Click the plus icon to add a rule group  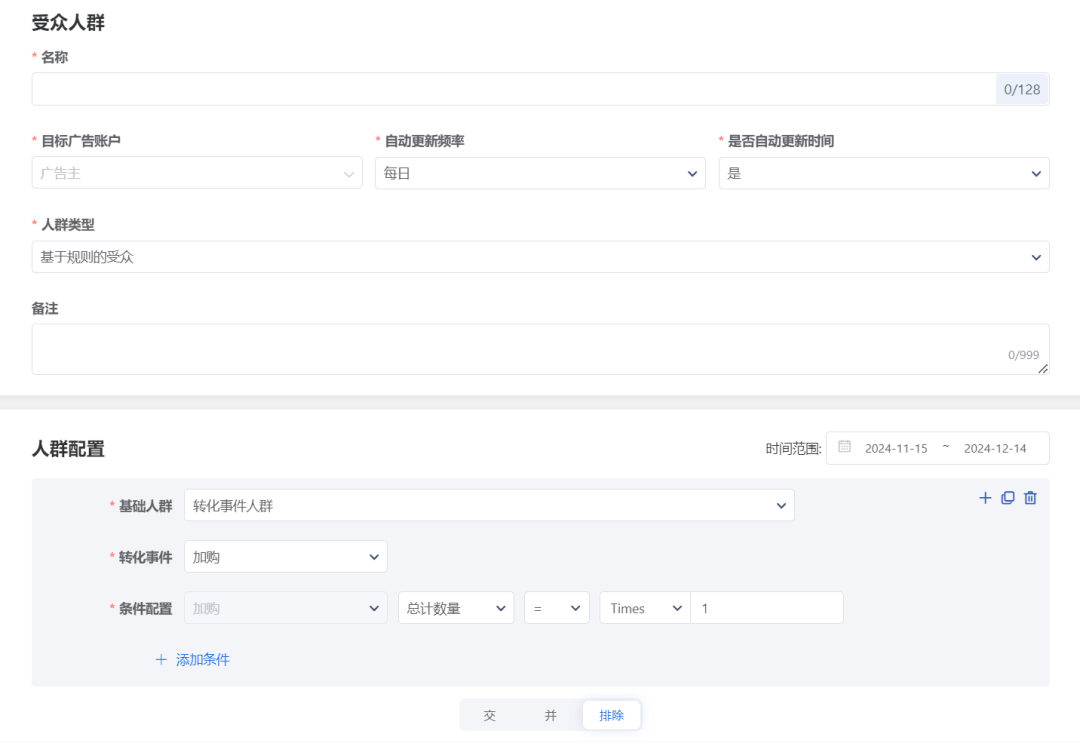[x=984, y=497]
